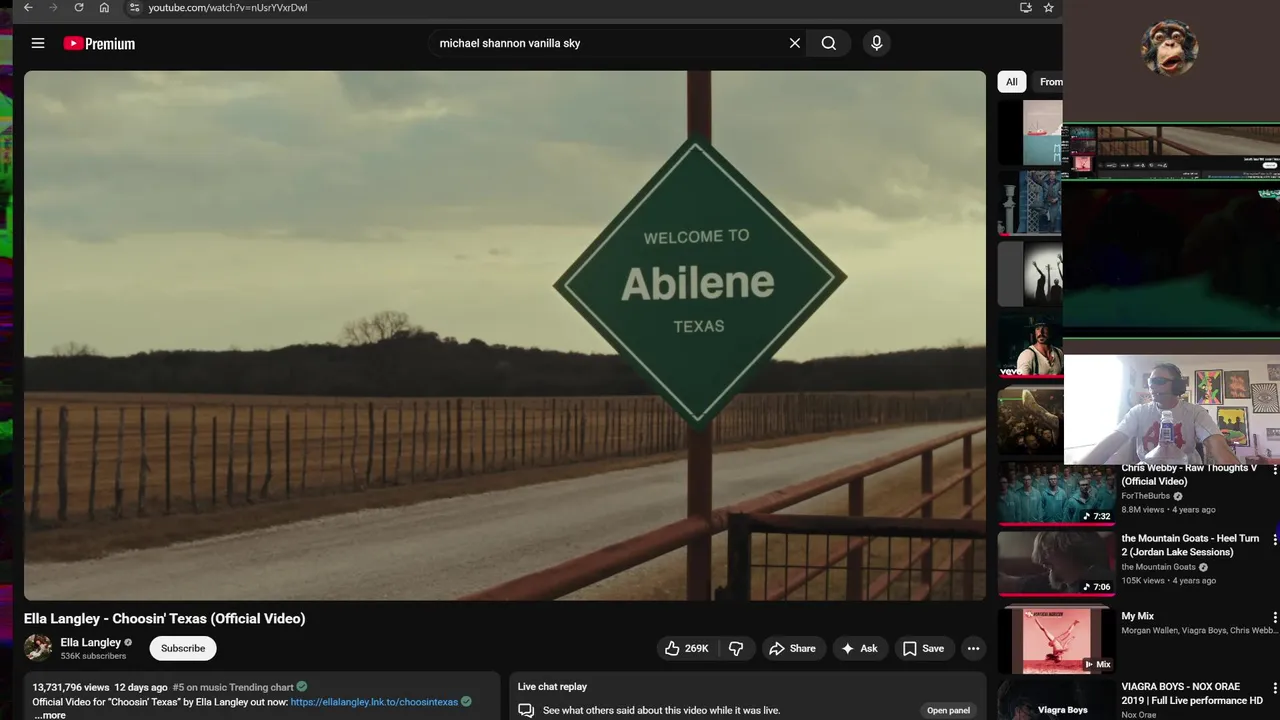1280x720 pixels.
Task: Open the browser home page icon
Action: [104, 7]
